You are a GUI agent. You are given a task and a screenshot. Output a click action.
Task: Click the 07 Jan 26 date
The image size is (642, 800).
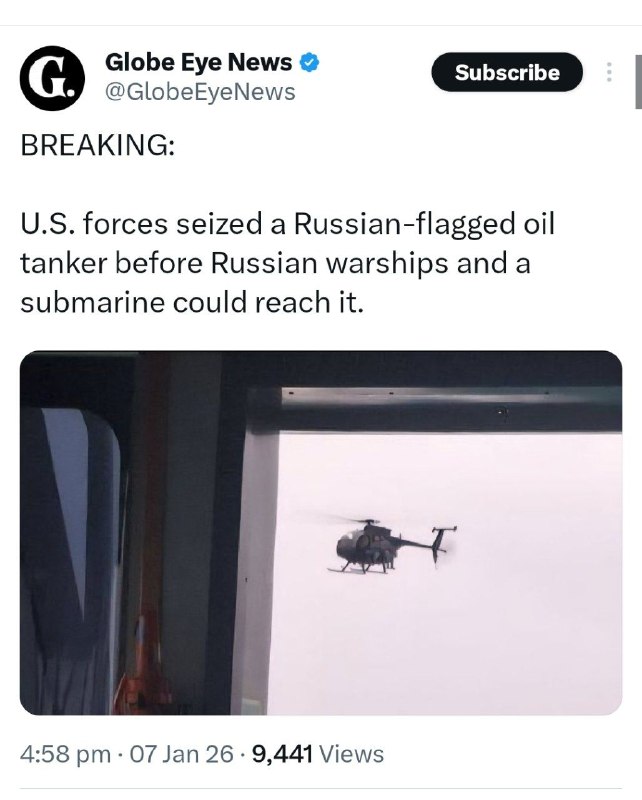(181, 754)
